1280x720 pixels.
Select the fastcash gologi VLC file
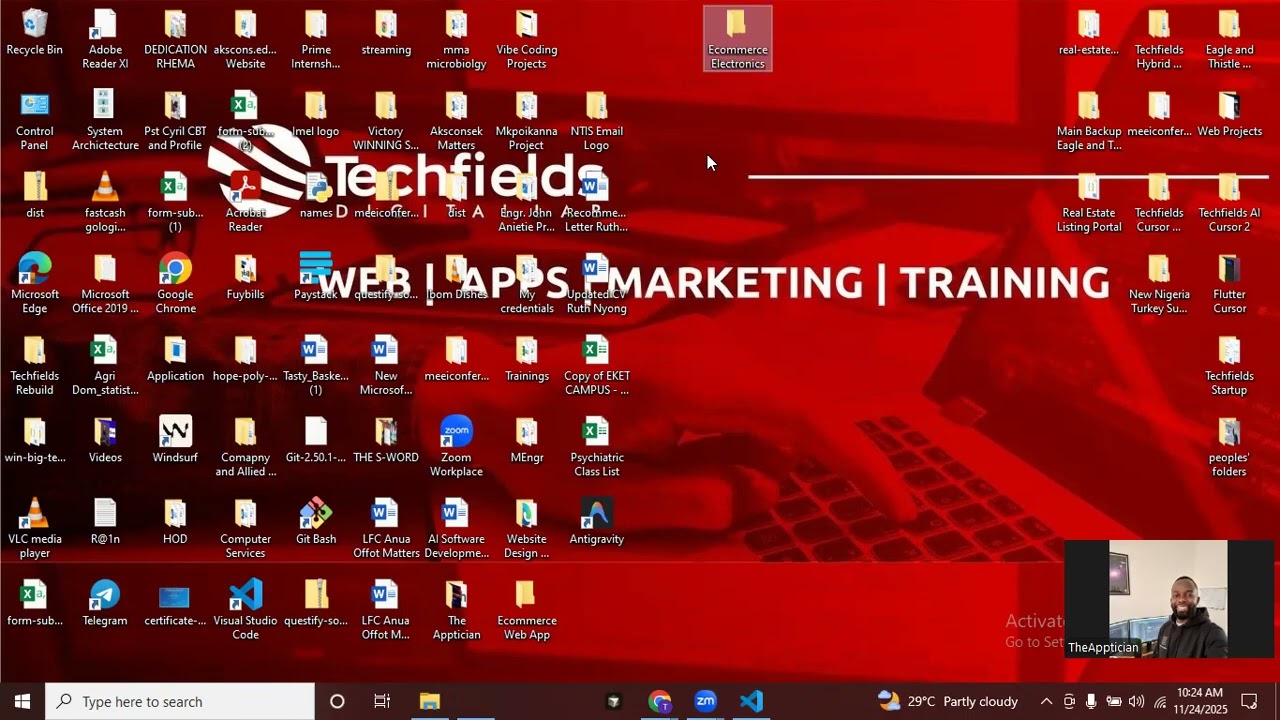click(x=105, y=203)
